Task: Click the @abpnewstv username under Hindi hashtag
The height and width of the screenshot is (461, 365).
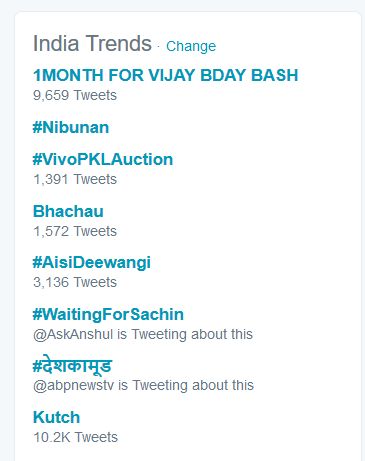Action: (73, 386)
